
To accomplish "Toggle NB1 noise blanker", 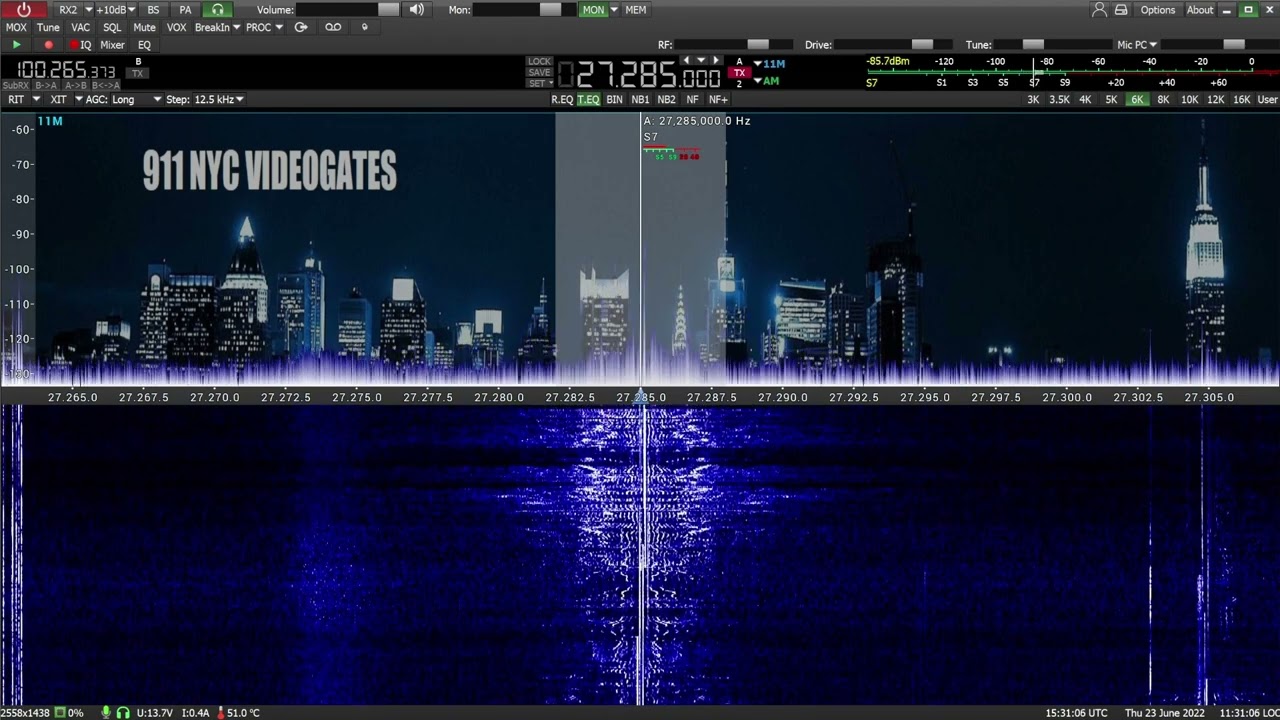I will click(x=640, y=100).
